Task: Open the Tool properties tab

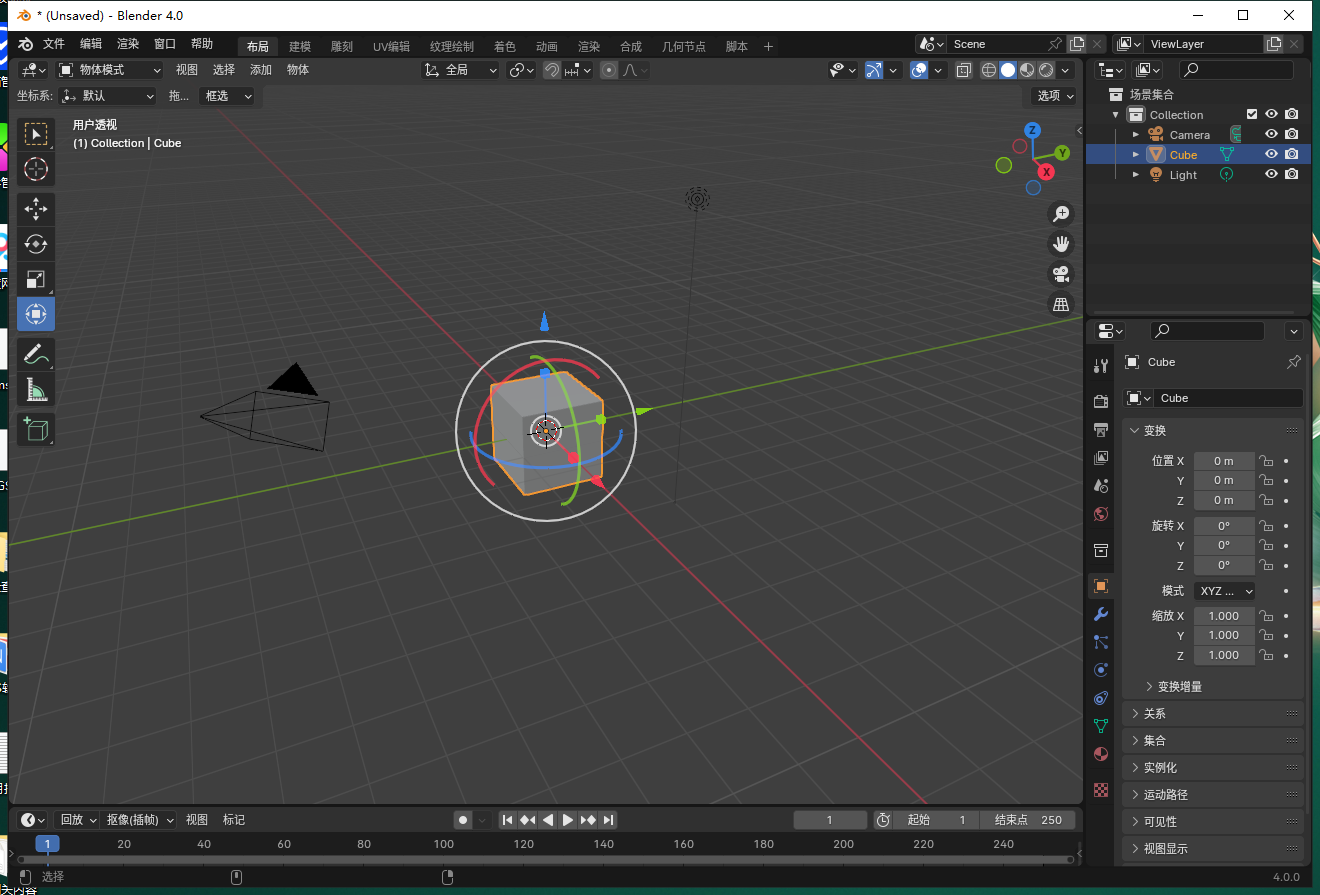Action: tap(1101, 366)
